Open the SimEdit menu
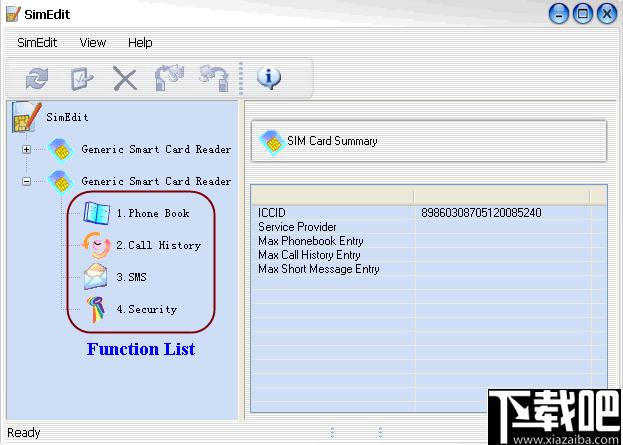 pos(37,43)
